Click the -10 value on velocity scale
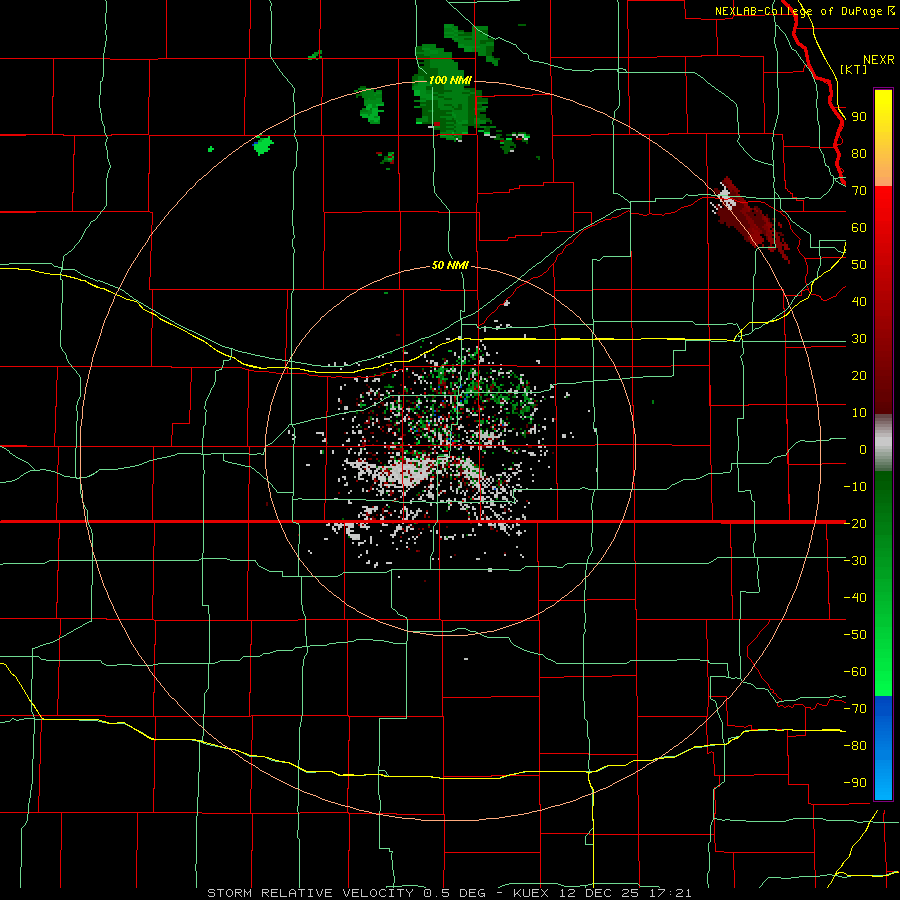The image size is (900, 900). (855, 487)
